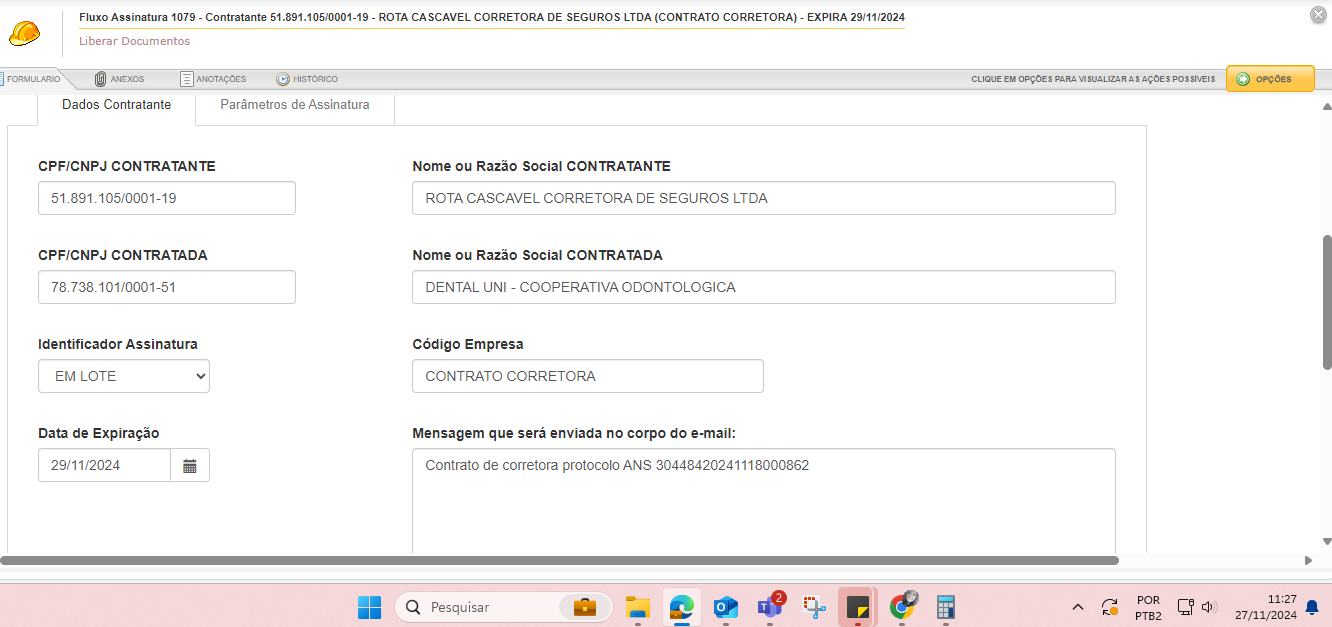Open Microsoft Teams from the taskbar
Screen dimensions: 1332x627
[x=770, y=607]
